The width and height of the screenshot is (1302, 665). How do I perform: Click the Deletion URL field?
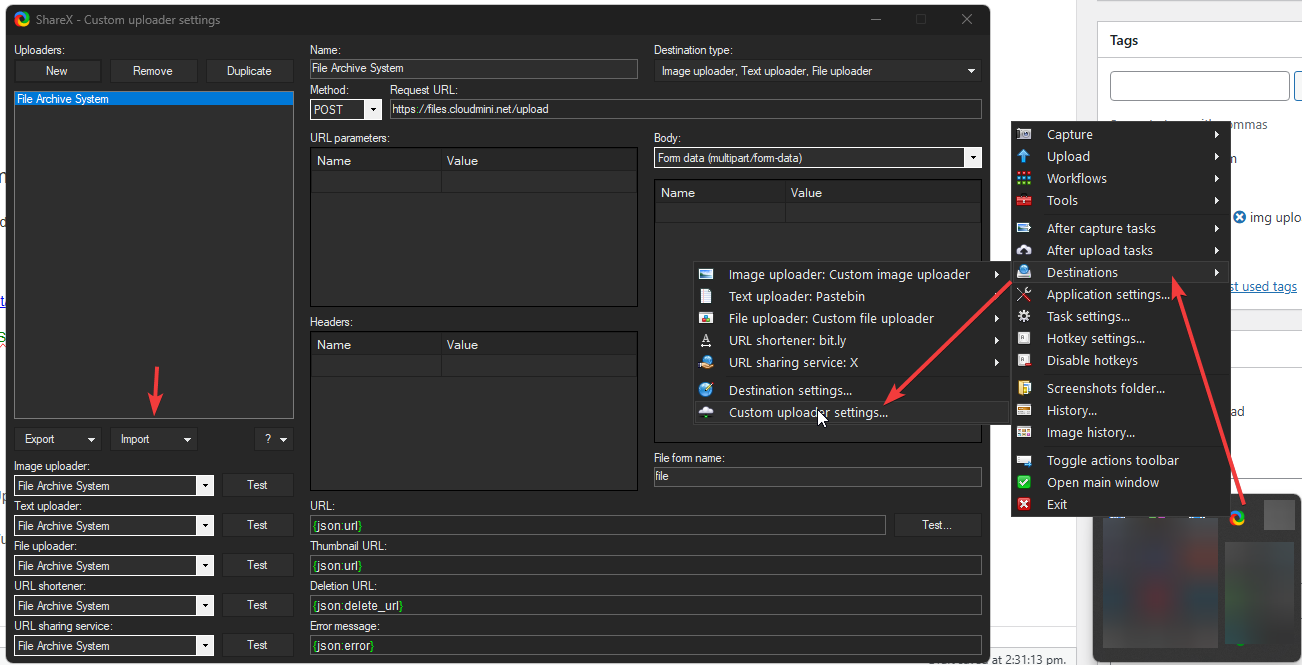[x=646, y=605]
